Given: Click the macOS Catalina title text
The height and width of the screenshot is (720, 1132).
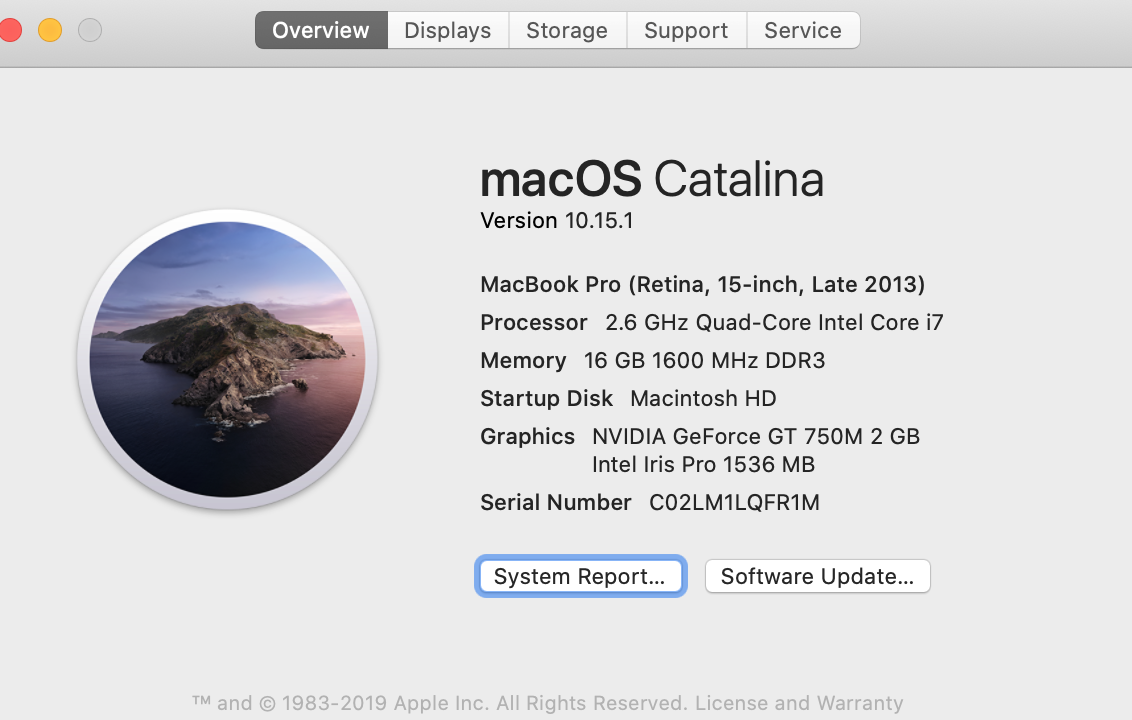Looking at the screenshot, I should point(651,180).
